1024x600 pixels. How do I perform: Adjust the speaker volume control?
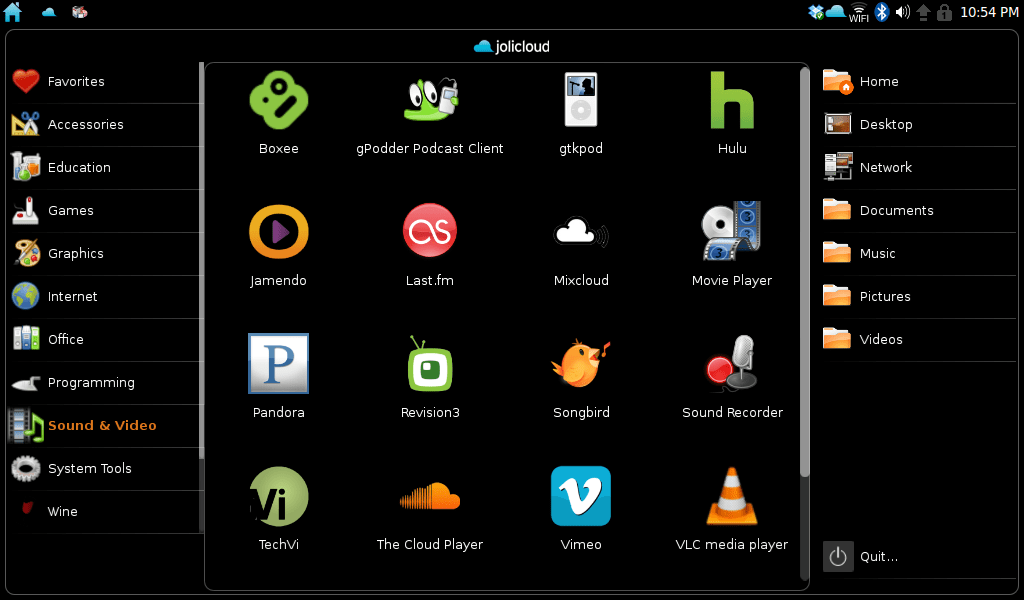coord(903,12)
